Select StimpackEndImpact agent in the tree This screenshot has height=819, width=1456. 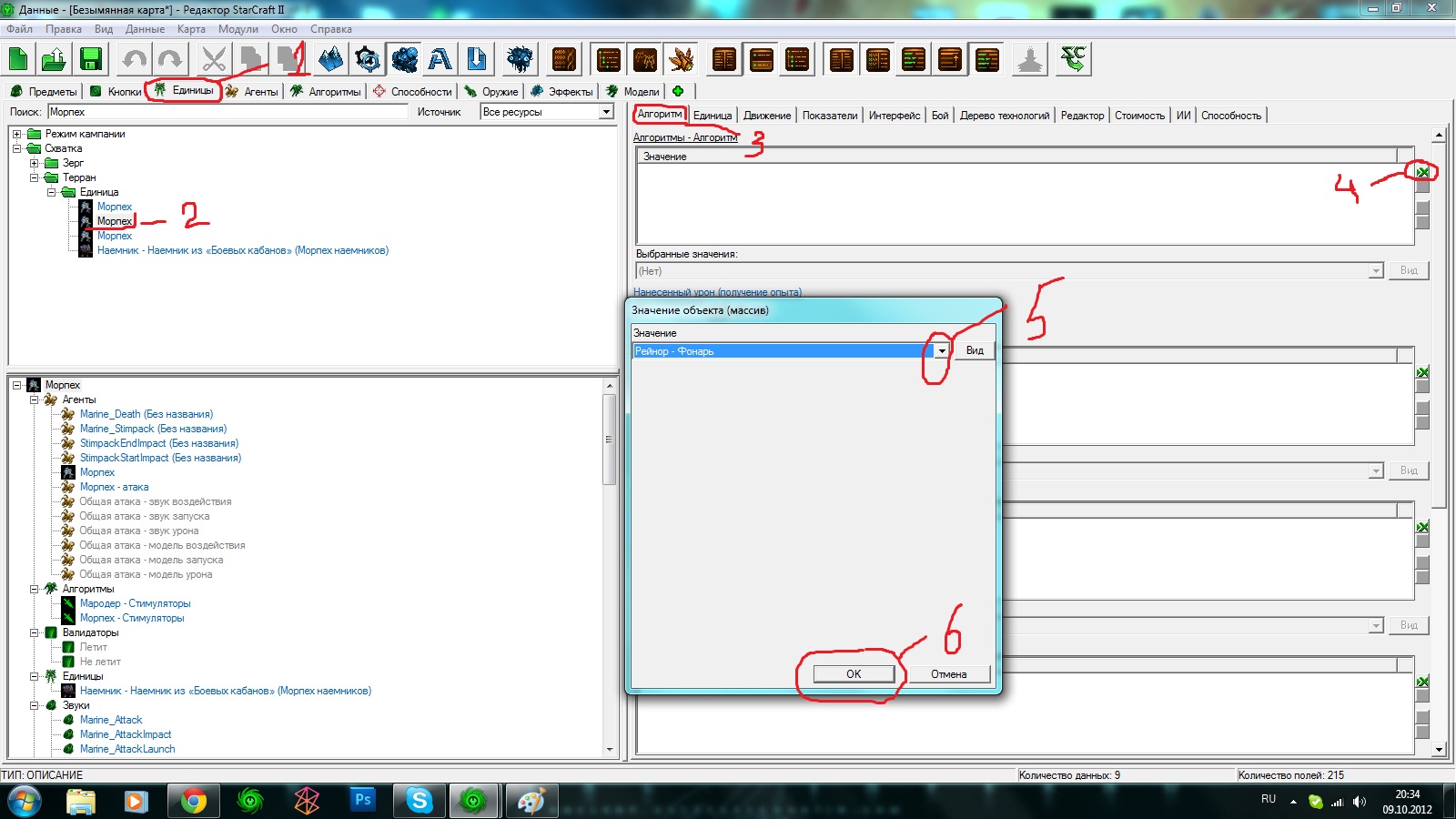pos(159,443)
